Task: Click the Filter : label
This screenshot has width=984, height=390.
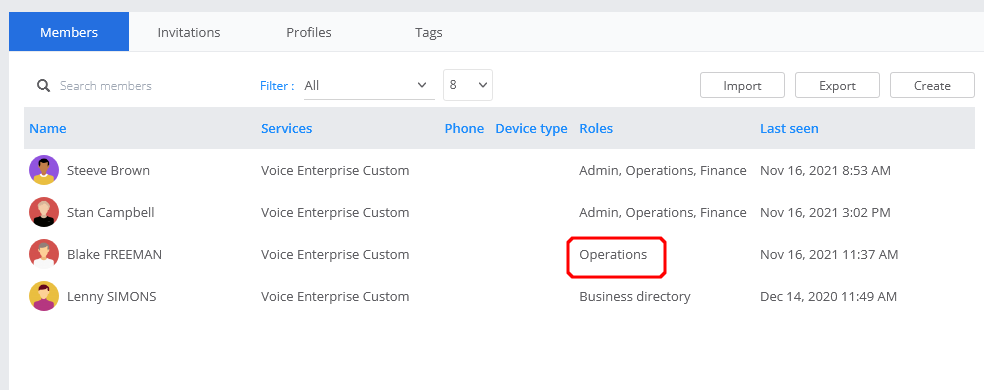Action: [x=277, y=86]
